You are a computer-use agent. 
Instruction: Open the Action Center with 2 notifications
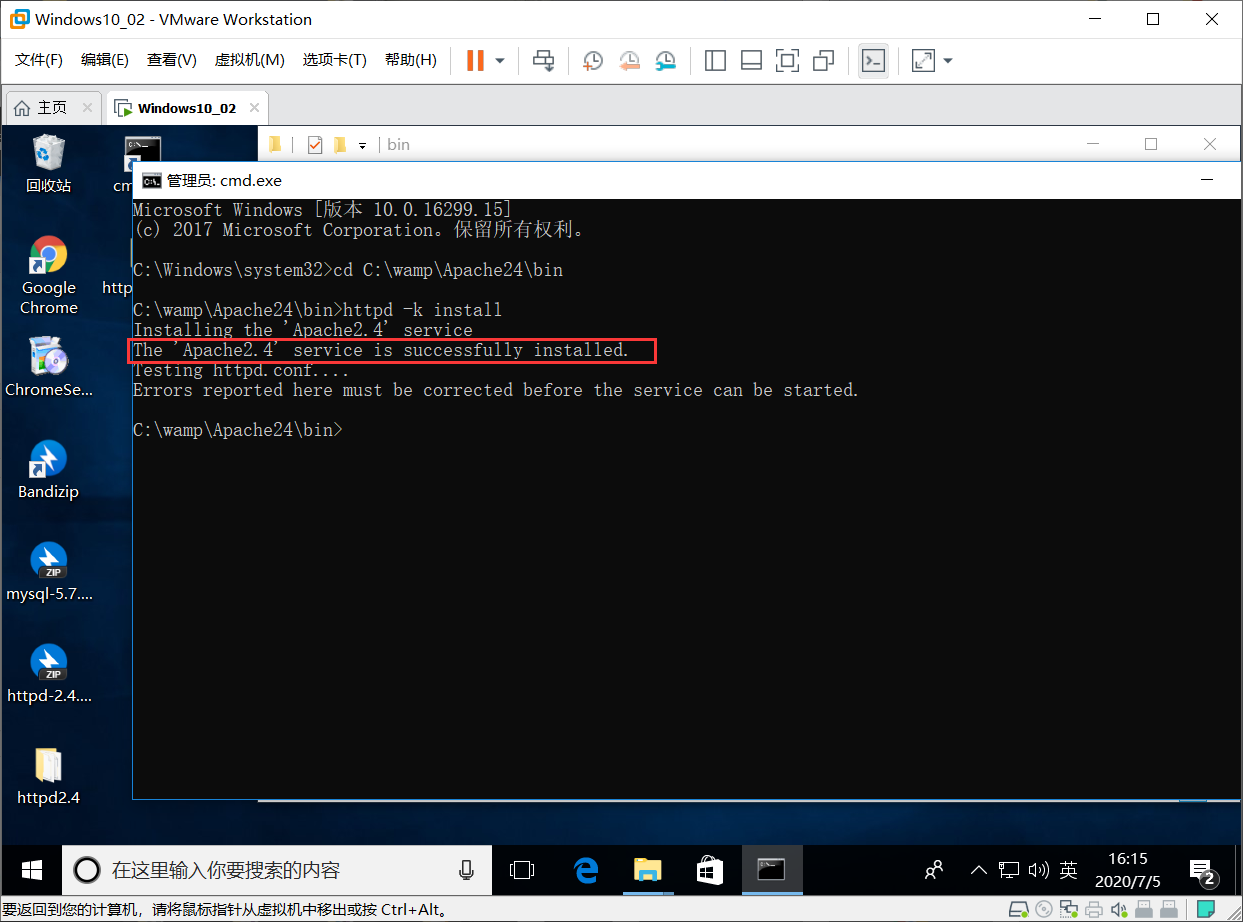point(1201,869)
